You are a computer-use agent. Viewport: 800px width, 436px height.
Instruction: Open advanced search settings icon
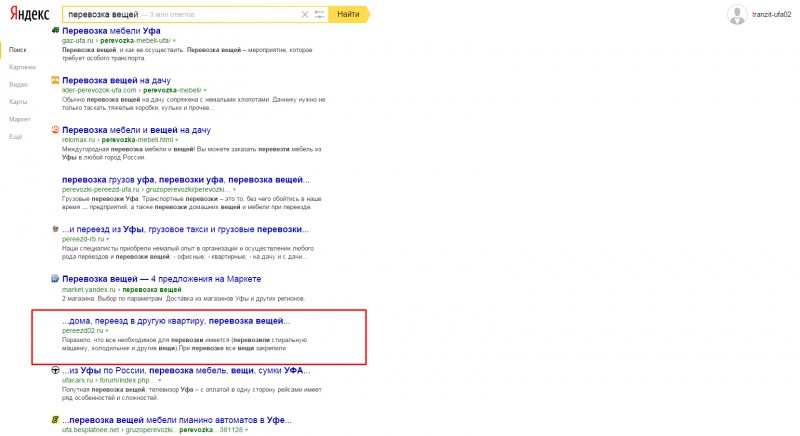point(319,14)
